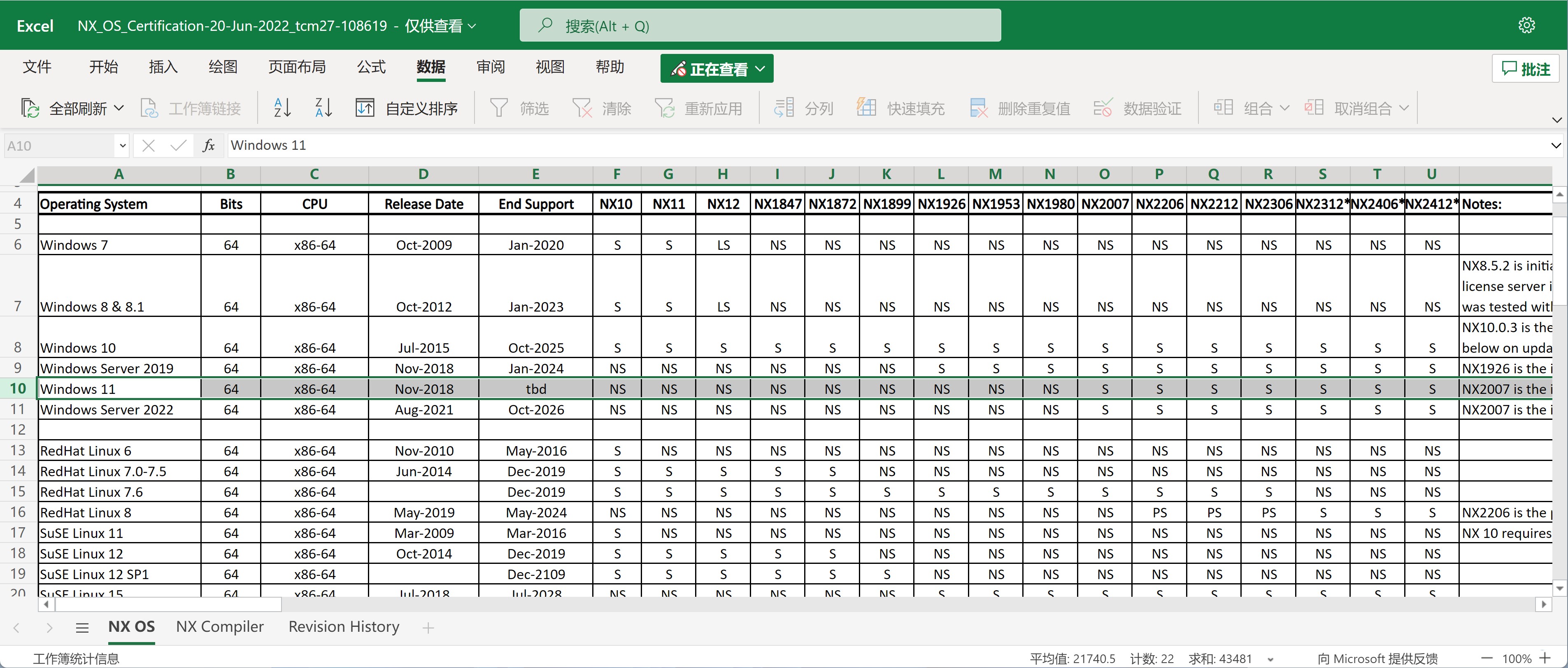The image size is (1568, 668).
Task: Sort descending with the Z-A icon
Action: [323, 108]
